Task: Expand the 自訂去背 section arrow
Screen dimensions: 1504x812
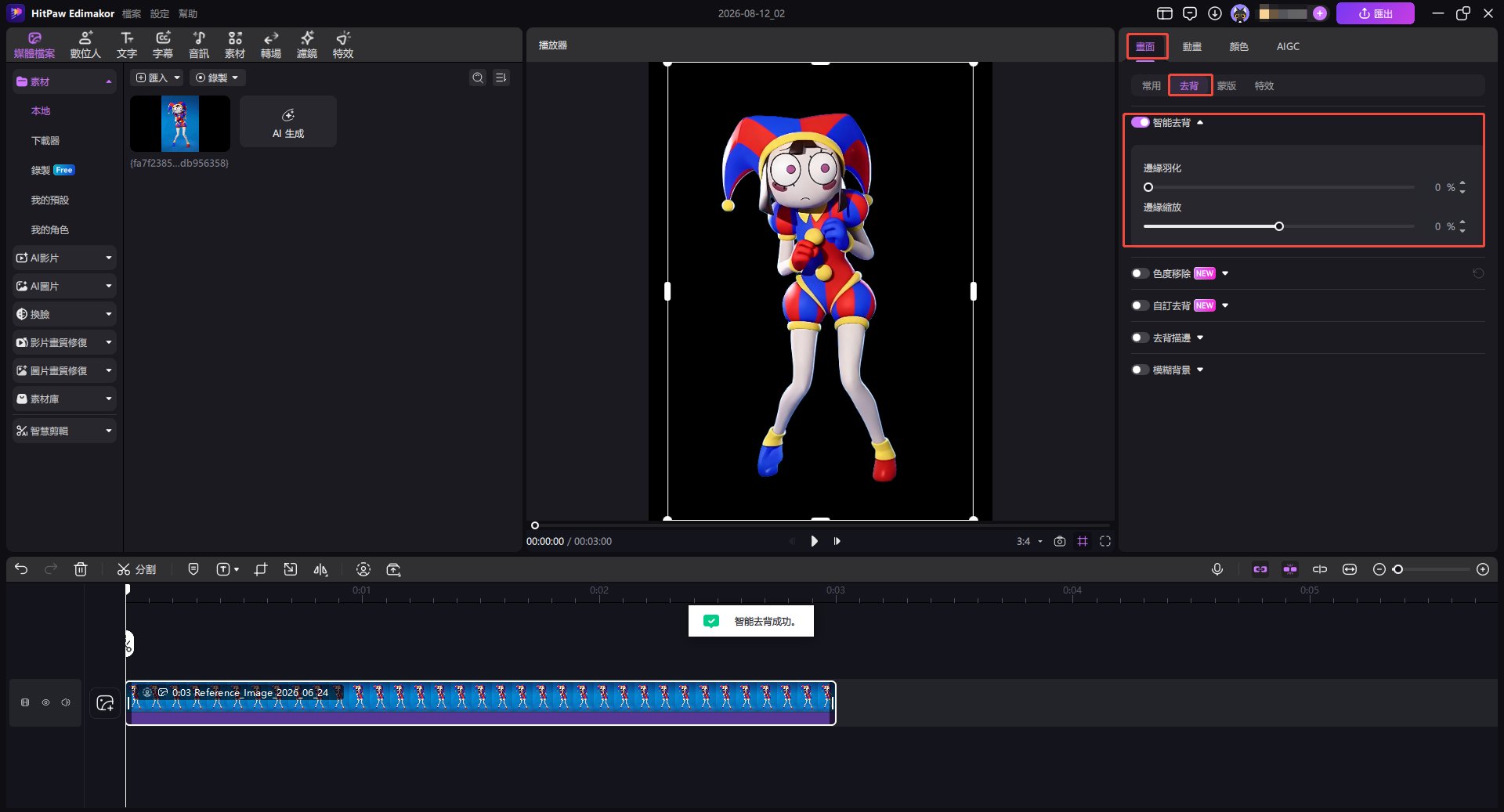Action: tap(1225, 305)
